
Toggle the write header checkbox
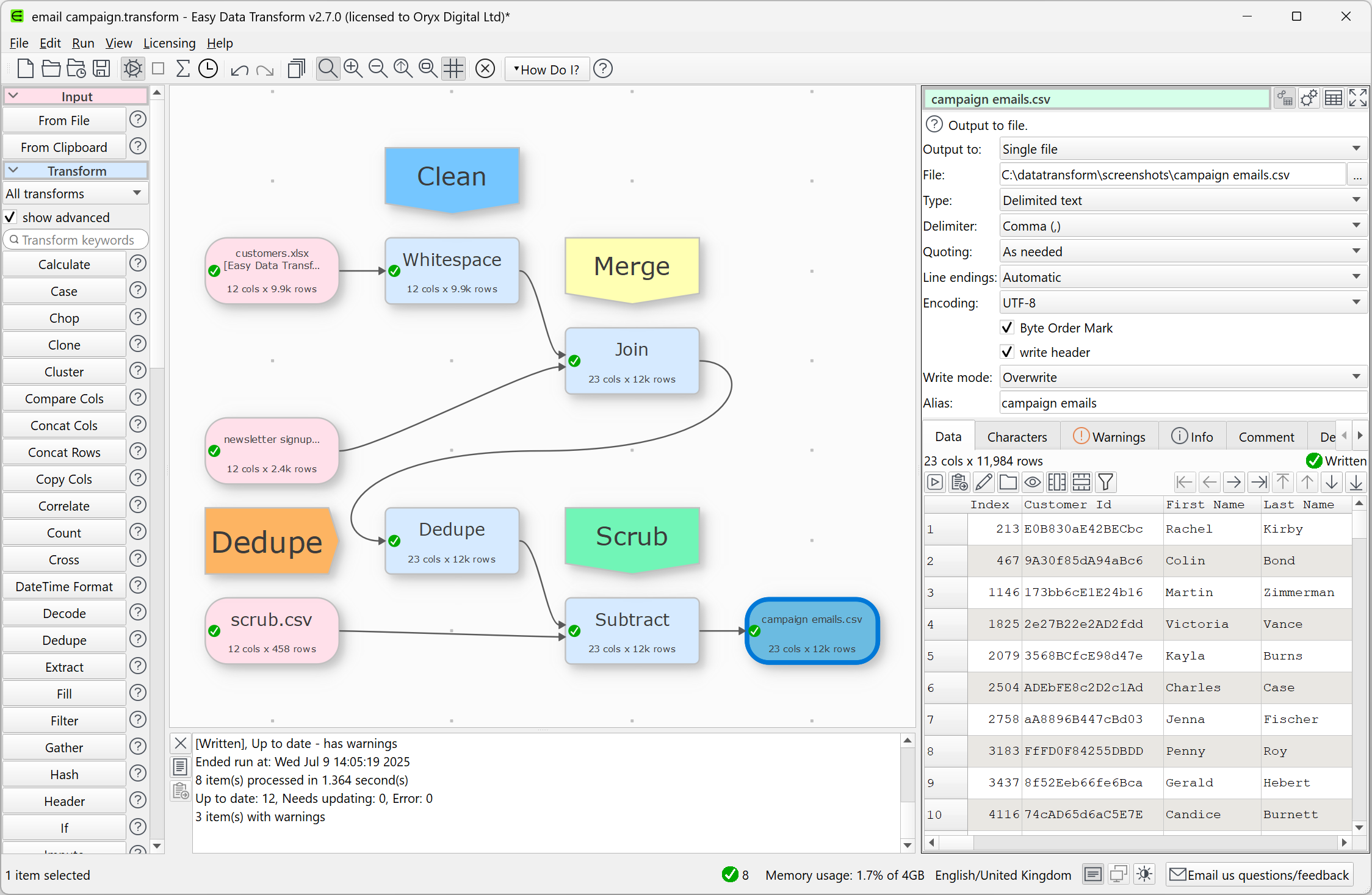coord(1008,352)
